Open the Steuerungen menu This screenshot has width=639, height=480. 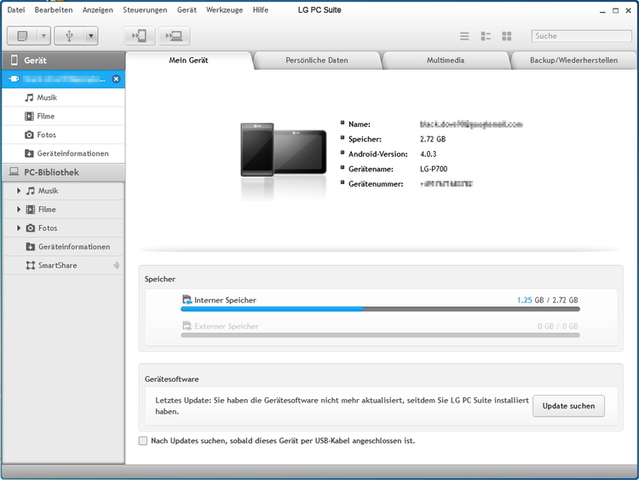pyautogui.click(x=145, y=10)
